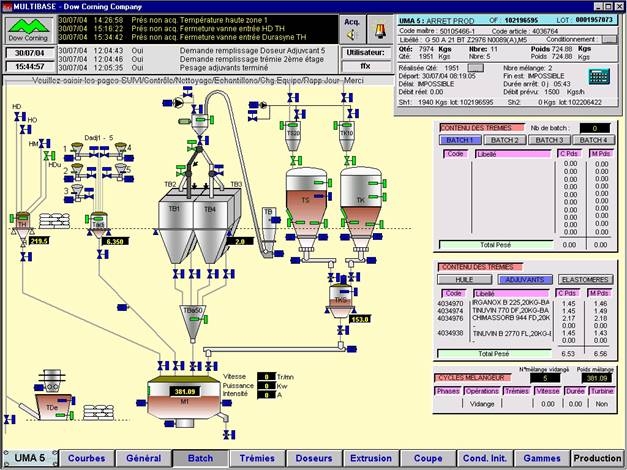Toggle the HUILE content view
This screenshot has height=470, width=627.
(463, 280)
